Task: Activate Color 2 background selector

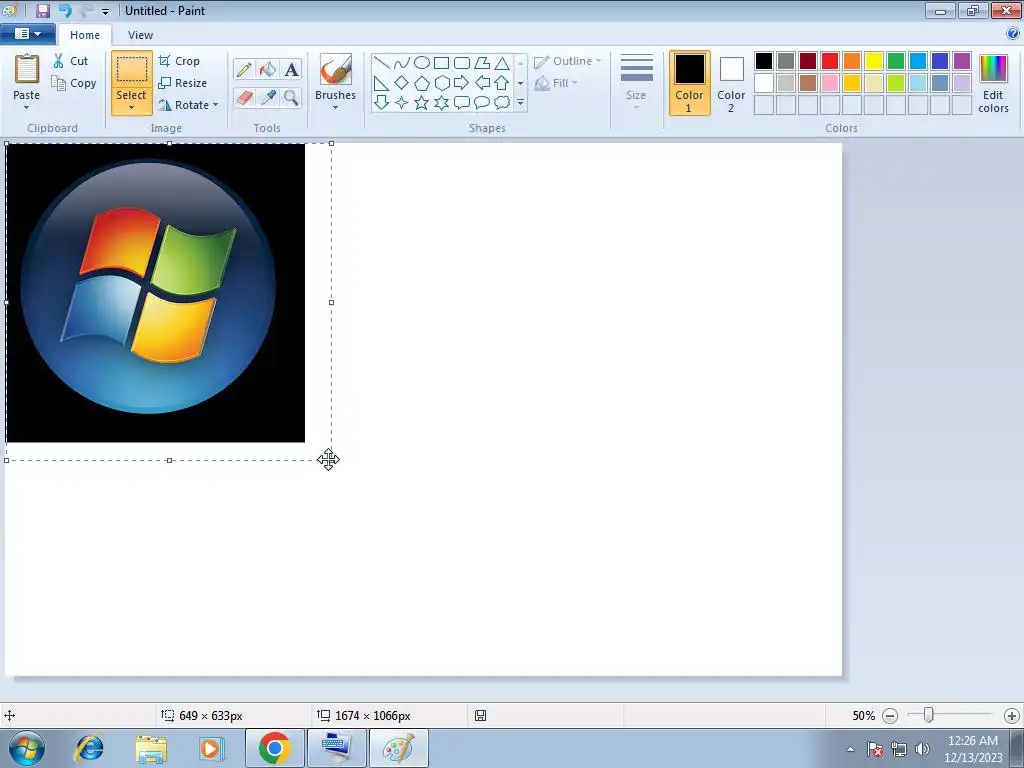Action: 731,83
